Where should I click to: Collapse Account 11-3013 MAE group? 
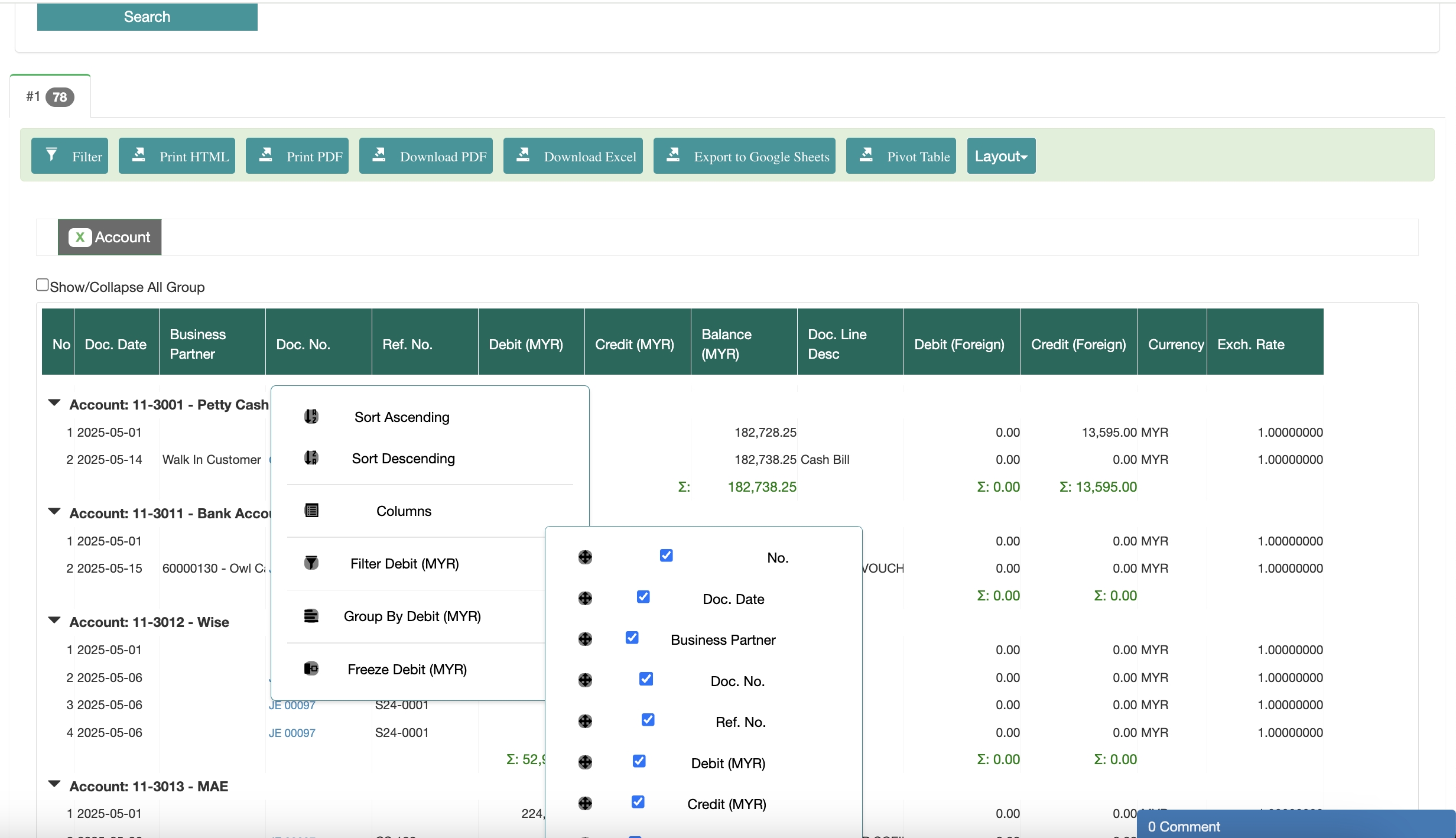click(54, 785)
